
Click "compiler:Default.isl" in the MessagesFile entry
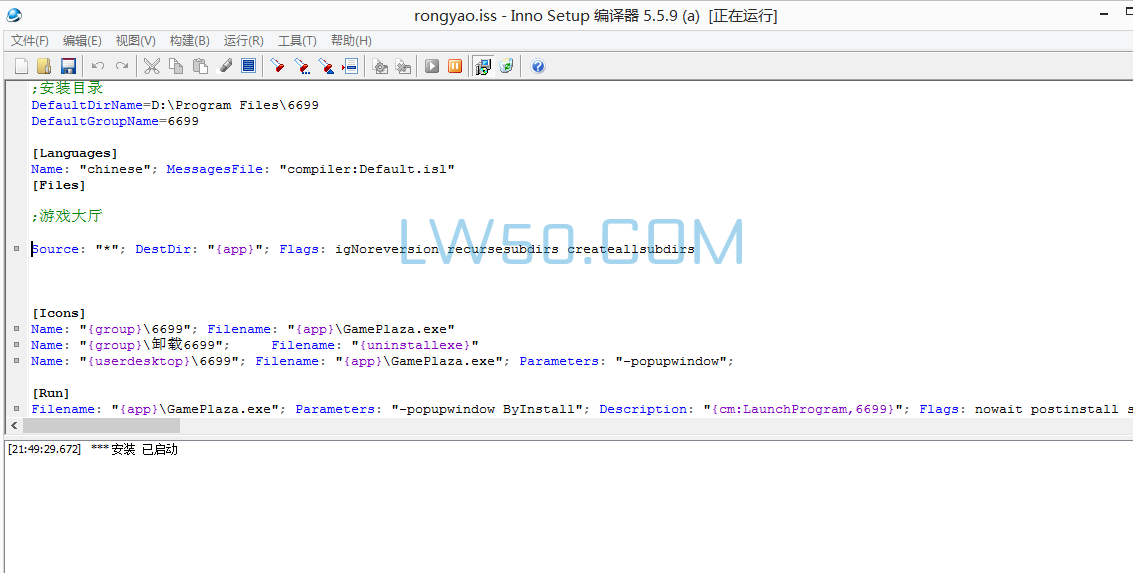pos(367,169)
